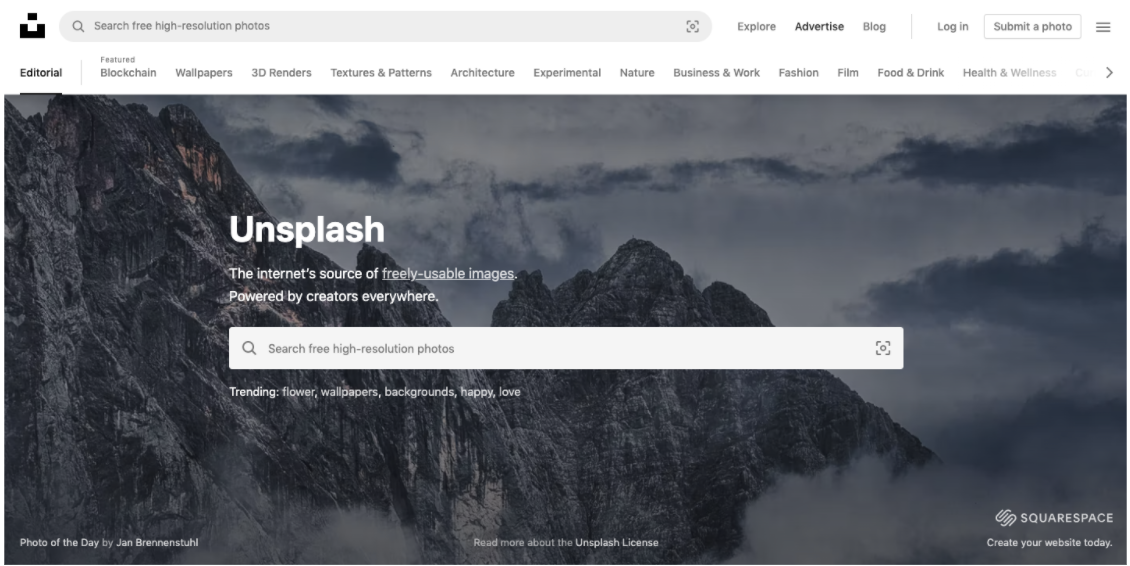1130x566 pixels.
Task: Open Health & Wellness category
Action: pyautogui.click(x=1010, y=73)
